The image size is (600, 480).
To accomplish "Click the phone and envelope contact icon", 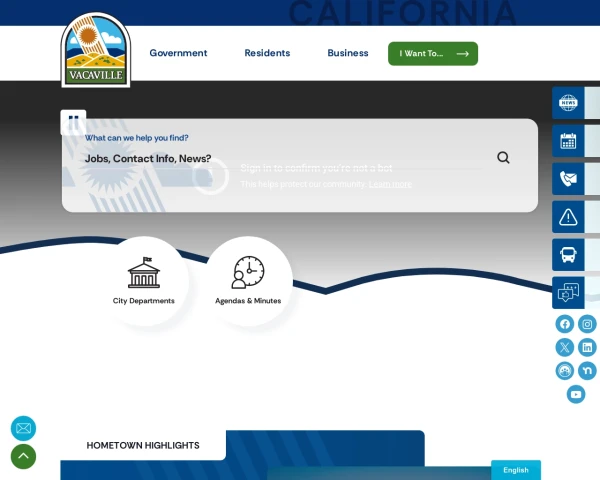I will (x=568, y=179).
